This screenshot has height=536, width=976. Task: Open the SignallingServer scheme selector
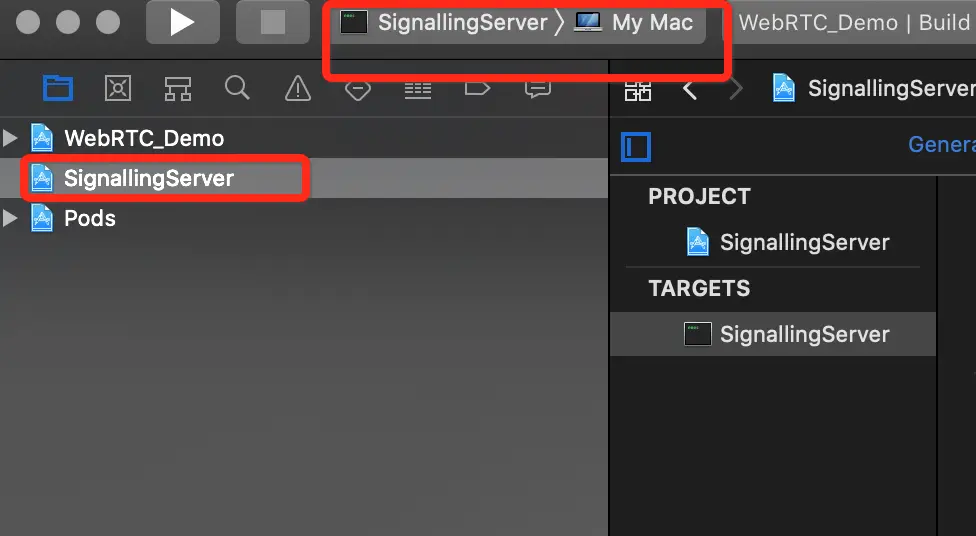pyautogui.click(x=444, y=22)
